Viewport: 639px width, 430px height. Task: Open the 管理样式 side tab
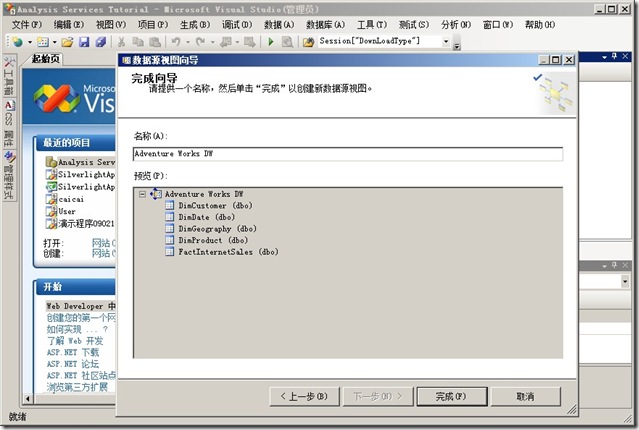click(x=9, y=176)
